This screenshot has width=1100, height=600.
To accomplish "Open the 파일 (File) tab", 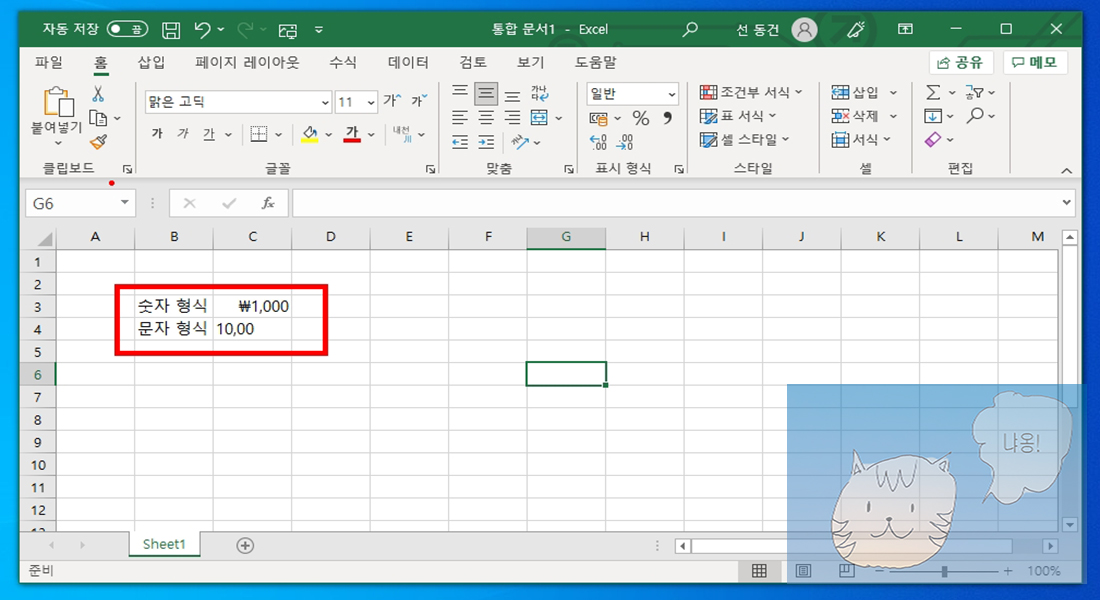I will pos(48,62).
